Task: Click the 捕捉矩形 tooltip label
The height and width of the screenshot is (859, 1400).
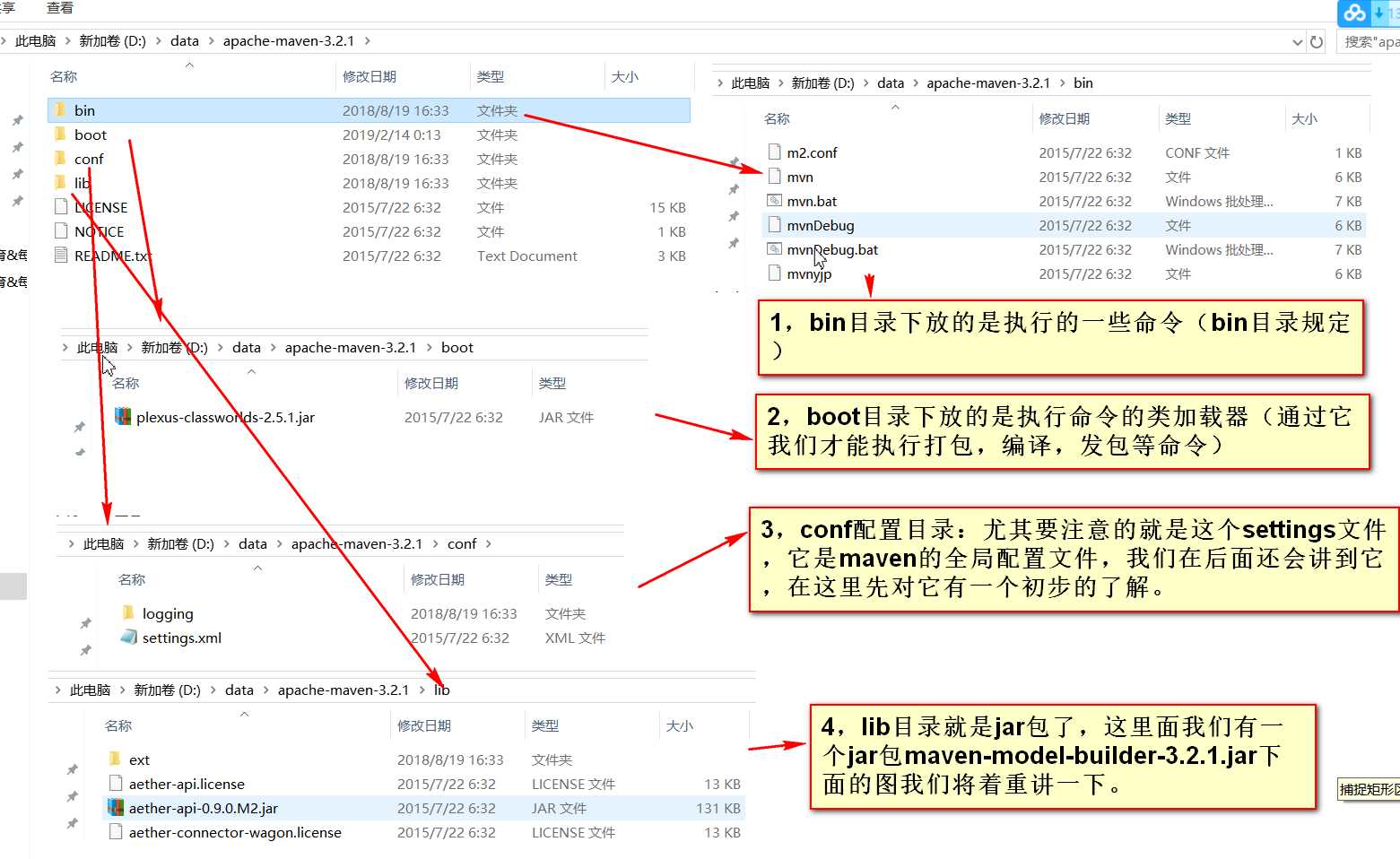Action: coord(1369,789)
